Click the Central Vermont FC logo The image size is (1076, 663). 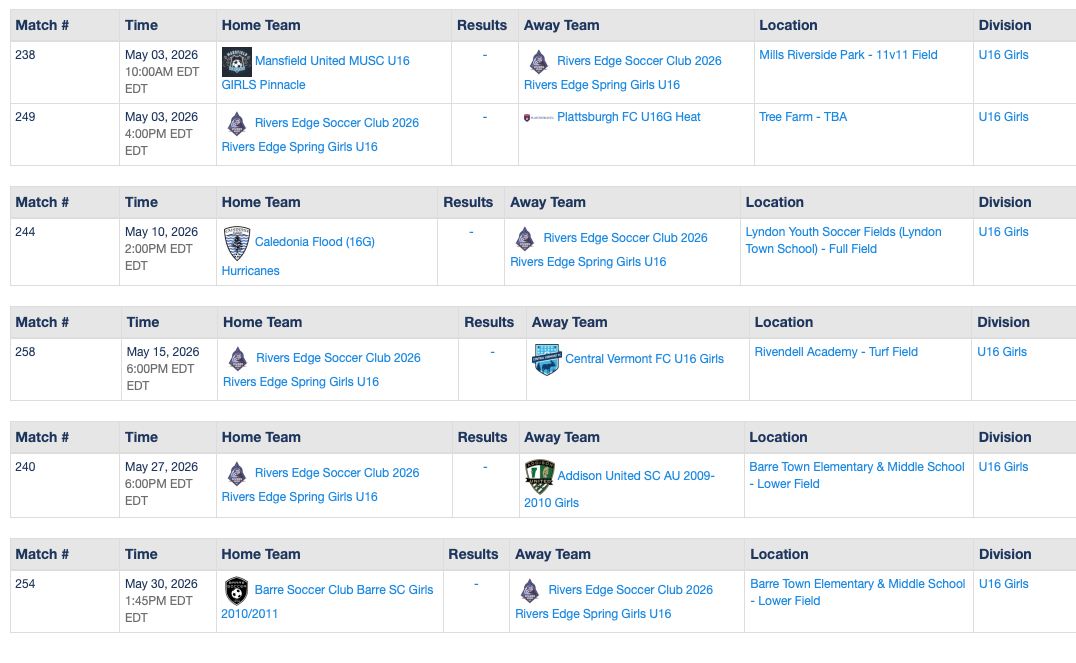pyautogui.click(x=546, y=359)
